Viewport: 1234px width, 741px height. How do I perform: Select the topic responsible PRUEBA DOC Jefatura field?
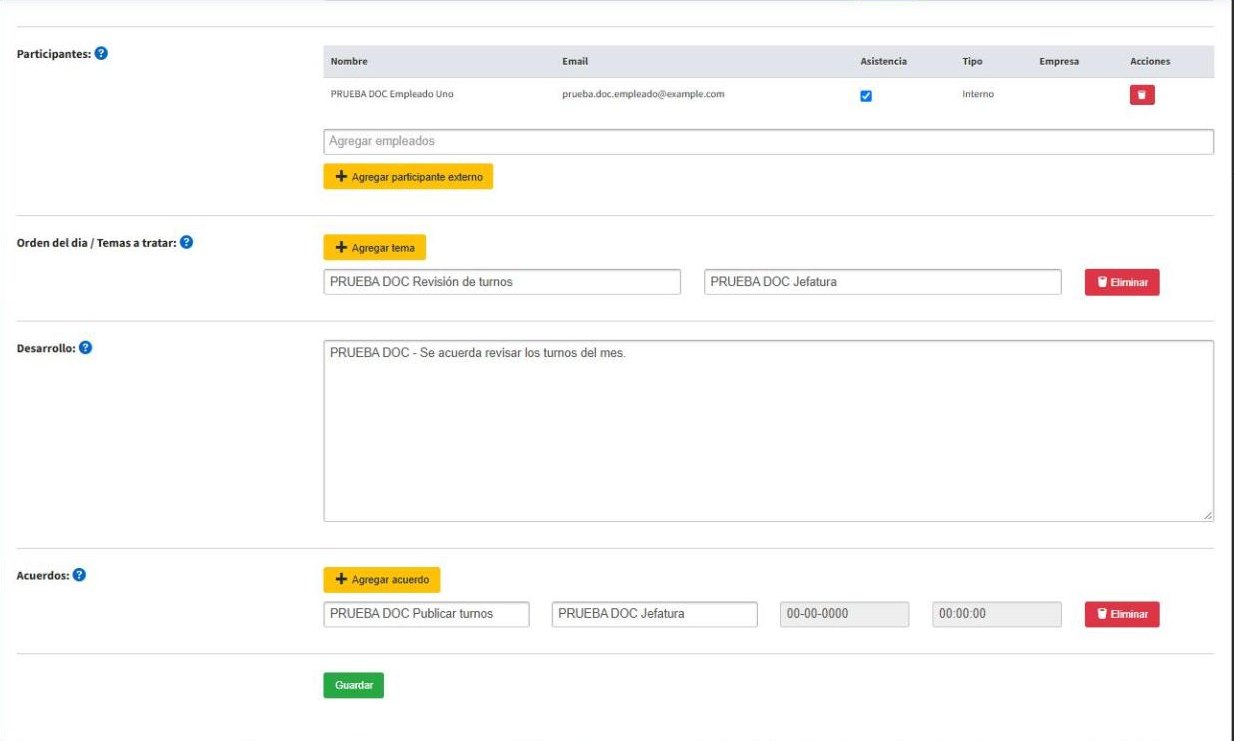tap(883, 282)
